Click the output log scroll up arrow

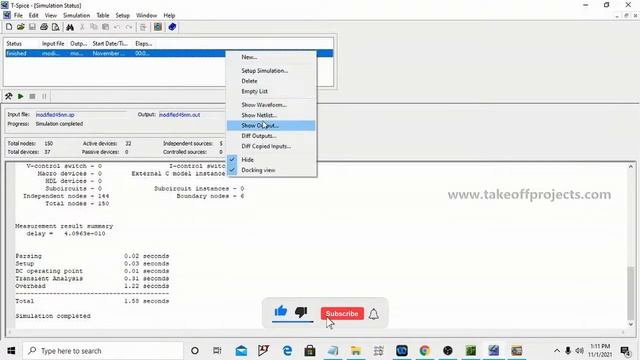point(631,167)
